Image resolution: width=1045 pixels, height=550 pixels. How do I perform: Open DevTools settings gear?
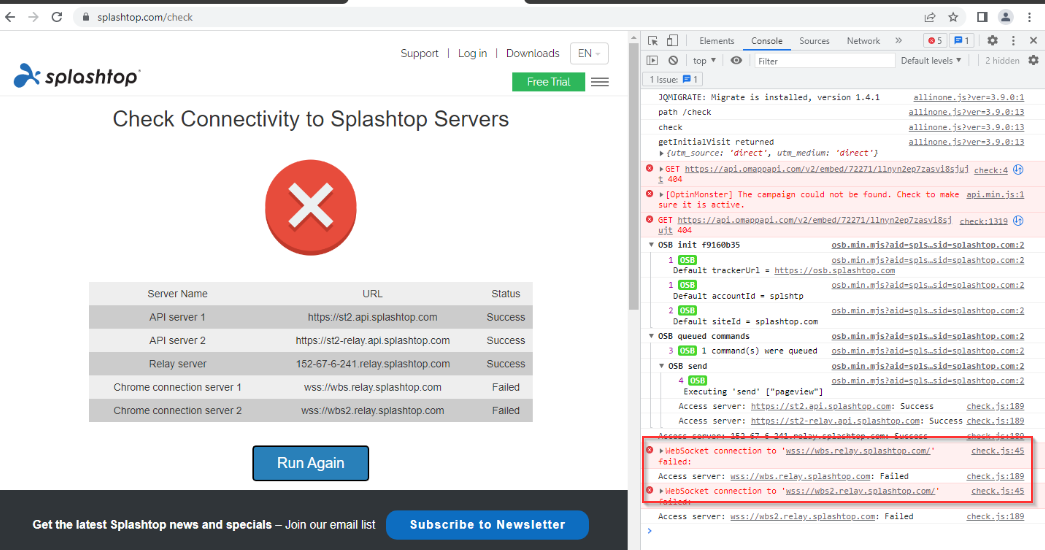992,41
